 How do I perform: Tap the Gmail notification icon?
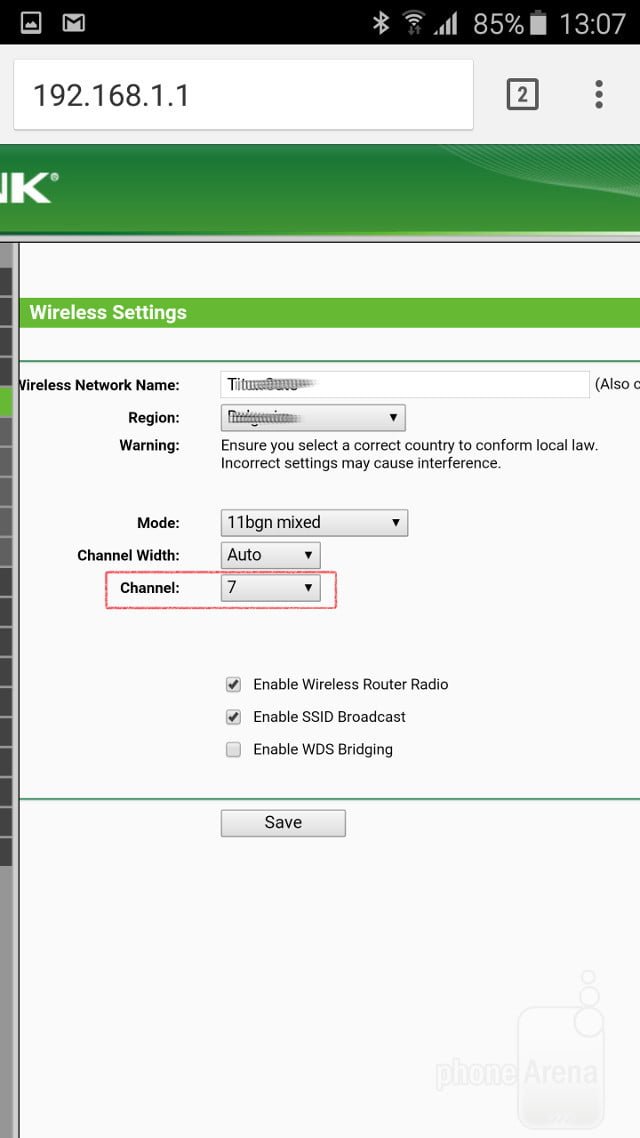pos(73,22)
